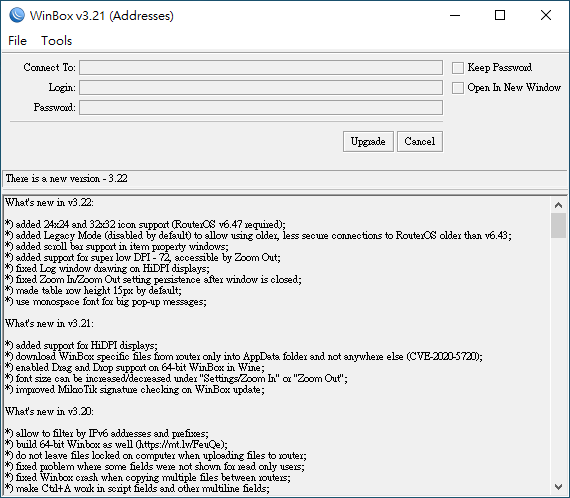
Task: Grab the changelog scrollbar thumb
Action: tap(558, 225)
